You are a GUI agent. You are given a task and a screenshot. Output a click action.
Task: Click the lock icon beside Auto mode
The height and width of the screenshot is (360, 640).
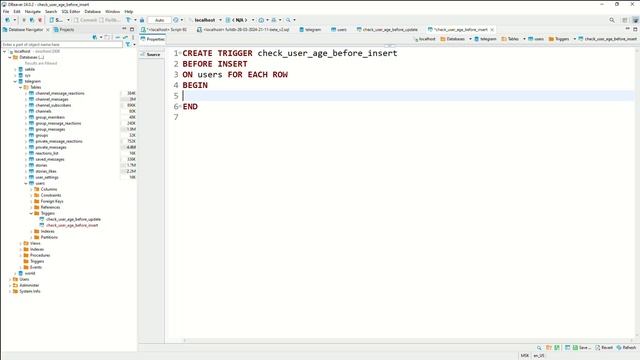pyautogui.click(x=142, y=20)
